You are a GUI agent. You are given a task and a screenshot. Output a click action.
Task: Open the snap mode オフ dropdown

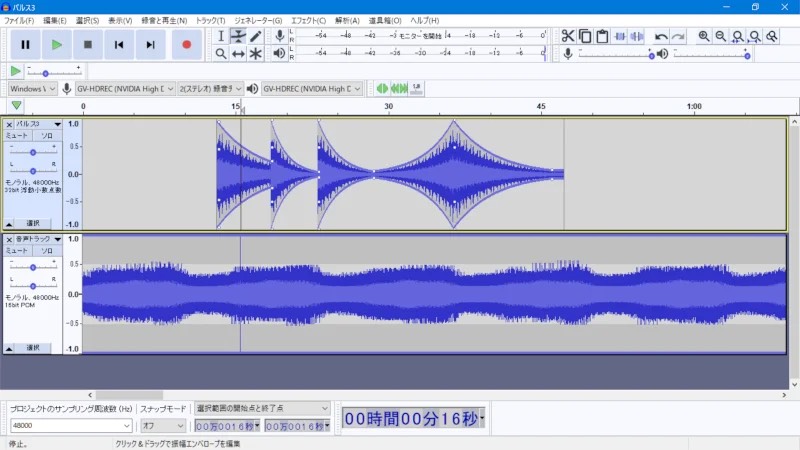tap(163, 426)
